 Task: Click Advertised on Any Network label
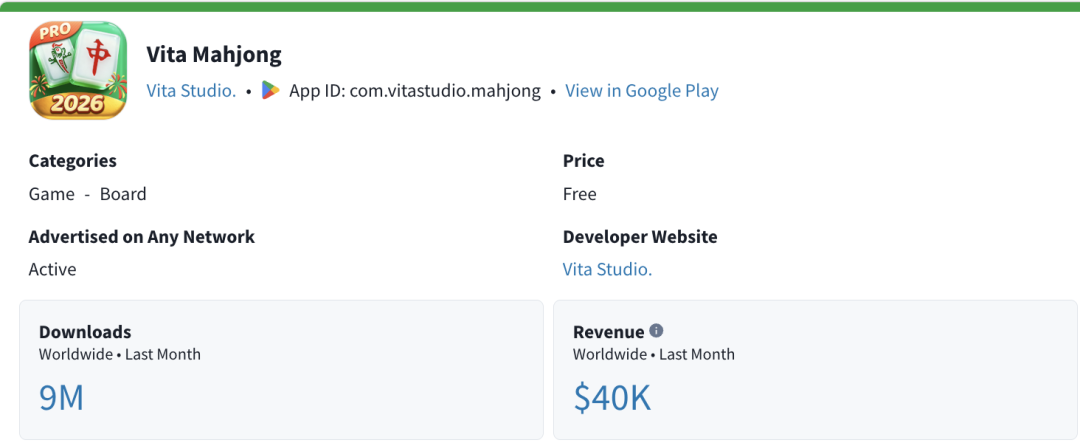point(142,237)
